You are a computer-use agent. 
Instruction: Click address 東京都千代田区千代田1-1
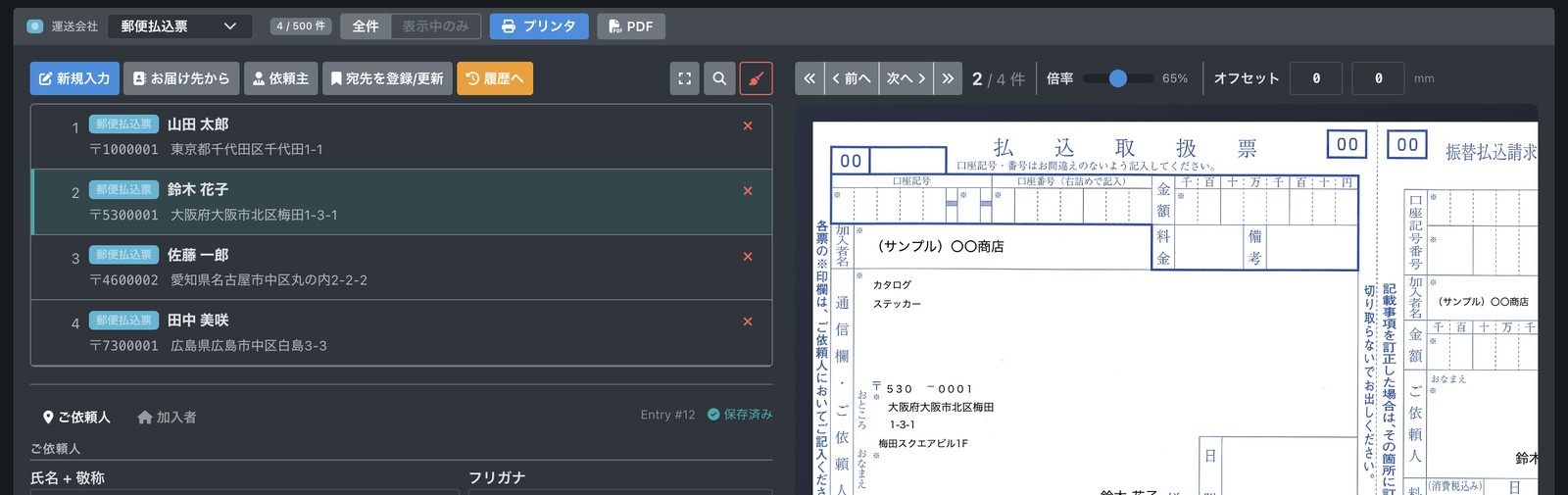247,149
